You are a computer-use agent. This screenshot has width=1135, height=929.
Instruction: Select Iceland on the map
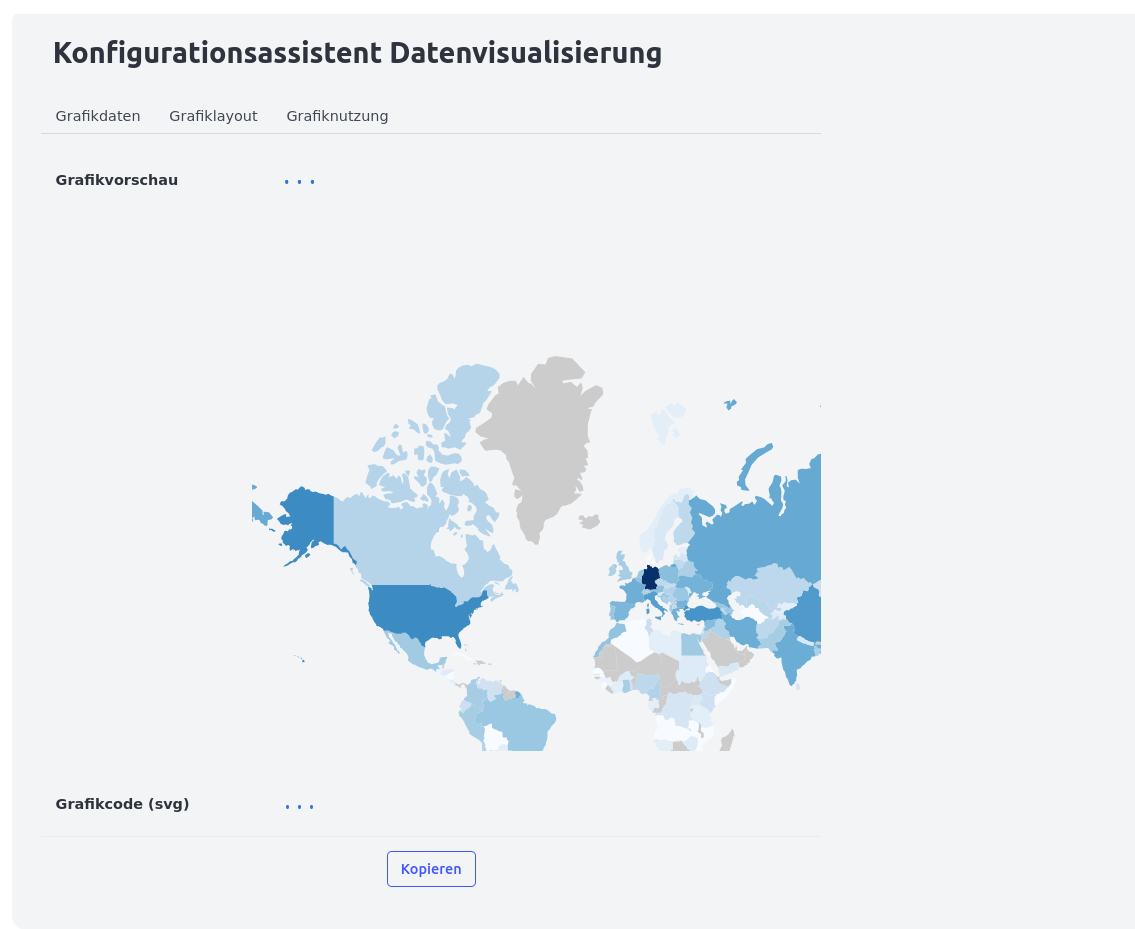[589, 521]
